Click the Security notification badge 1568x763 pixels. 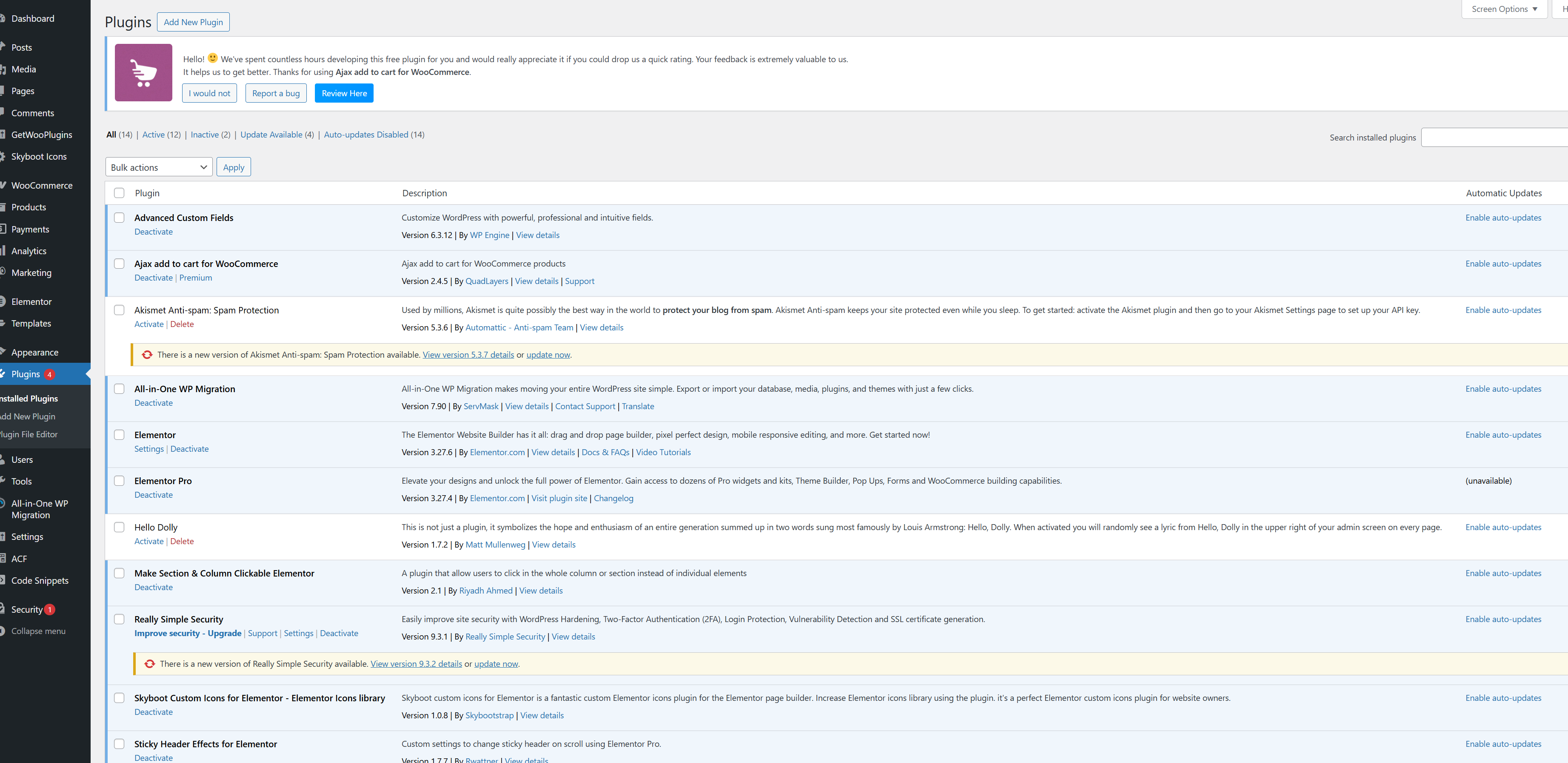coord(50,610)
